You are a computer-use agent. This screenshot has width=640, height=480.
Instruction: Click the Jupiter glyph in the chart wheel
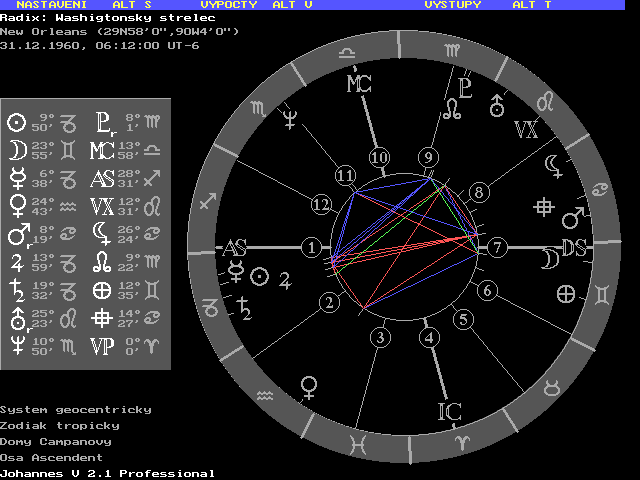click(x=285, y=278)
